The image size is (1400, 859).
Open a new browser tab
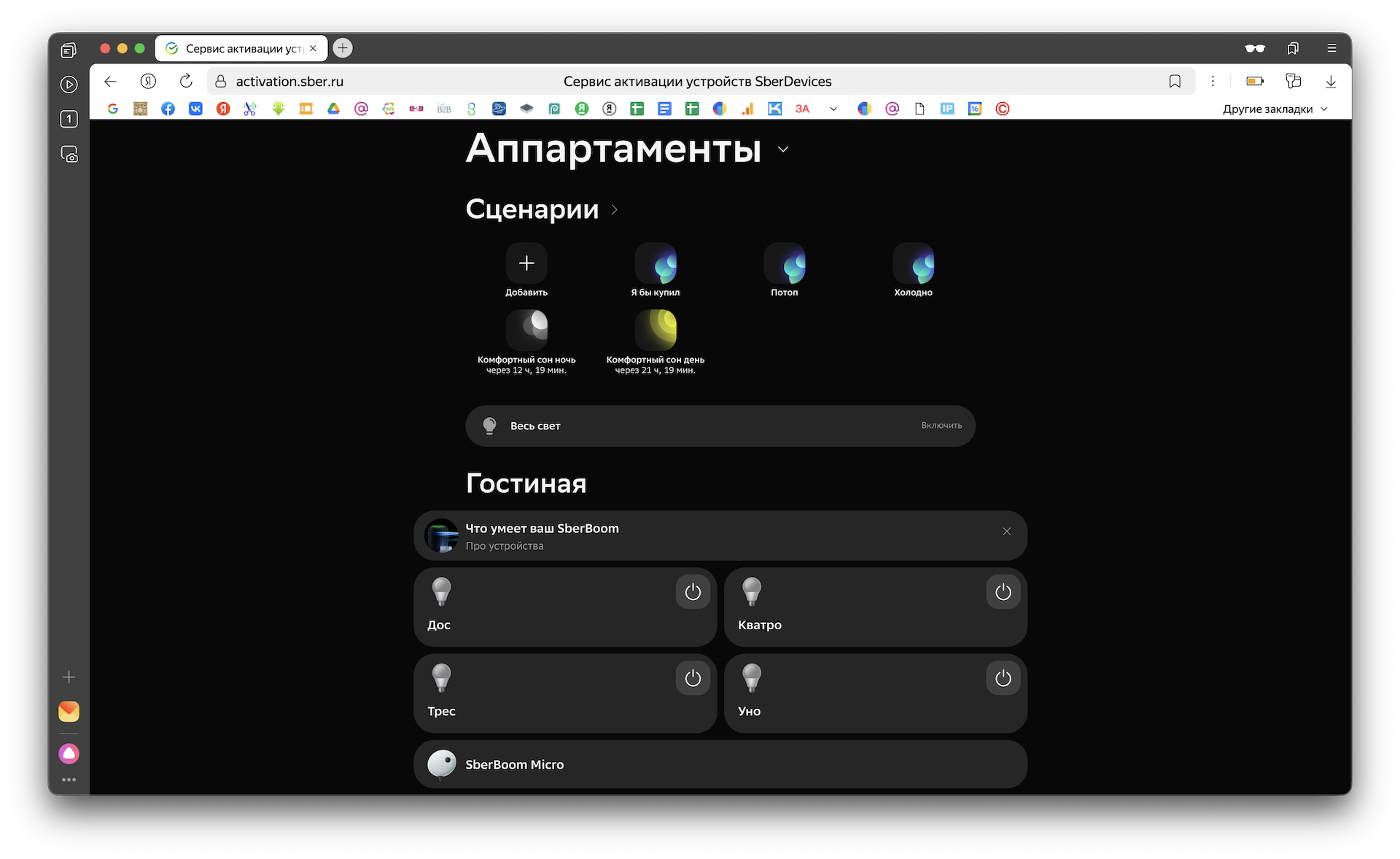[343, 48]
